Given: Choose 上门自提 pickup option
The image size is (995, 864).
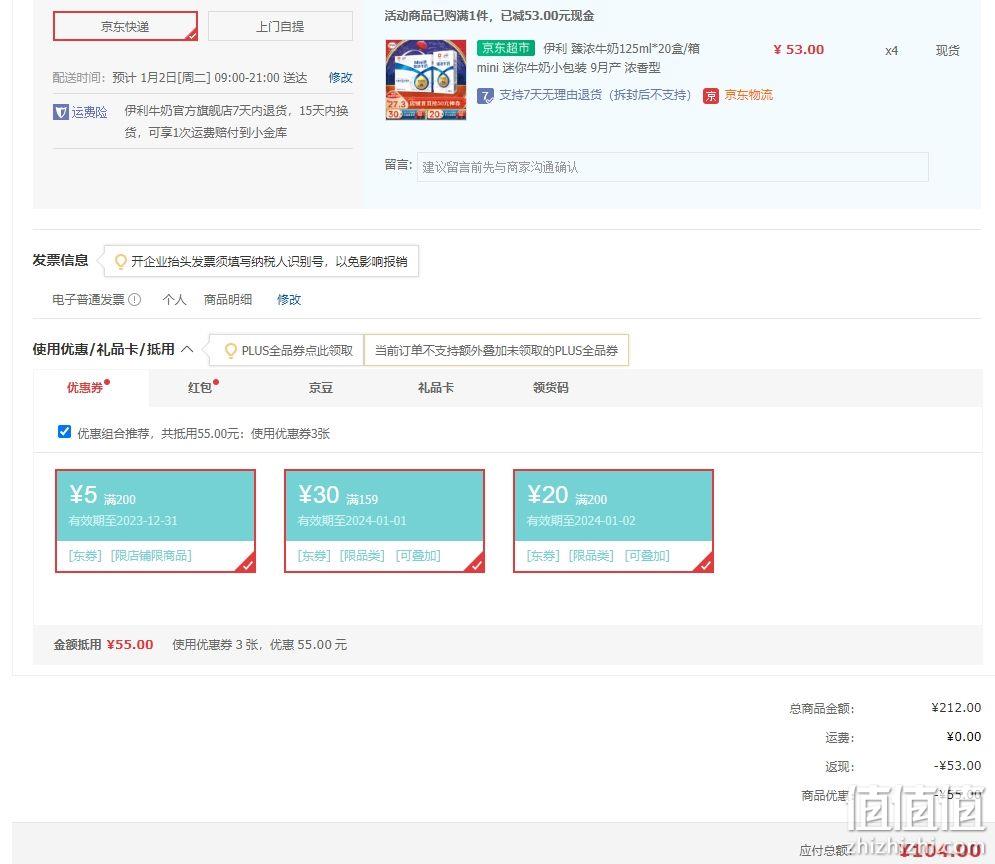Looking at the screenshot, I should (x=280, y=26).
